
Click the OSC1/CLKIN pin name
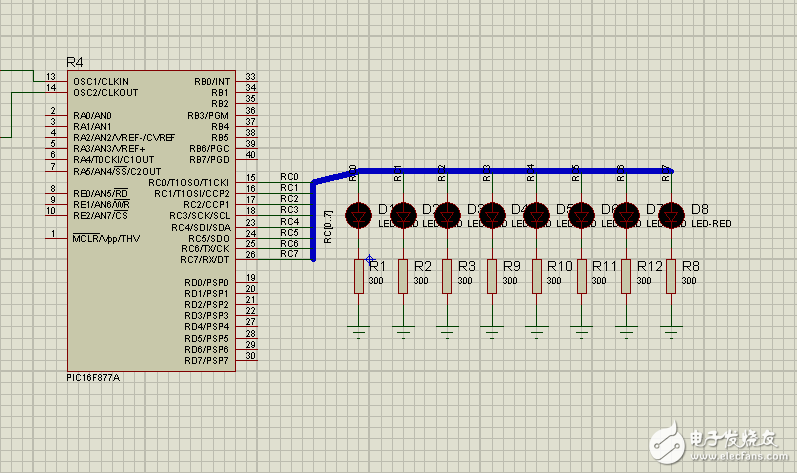point(101,81)
